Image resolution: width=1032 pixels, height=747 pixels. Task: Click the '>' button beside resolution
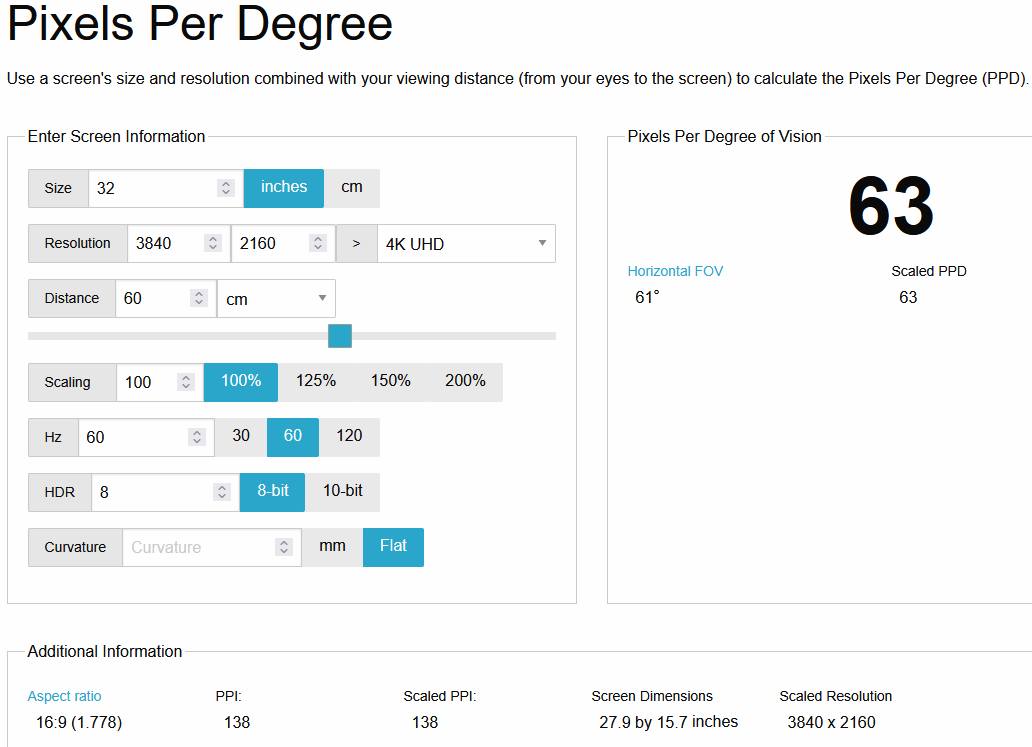tap(356, 244)
